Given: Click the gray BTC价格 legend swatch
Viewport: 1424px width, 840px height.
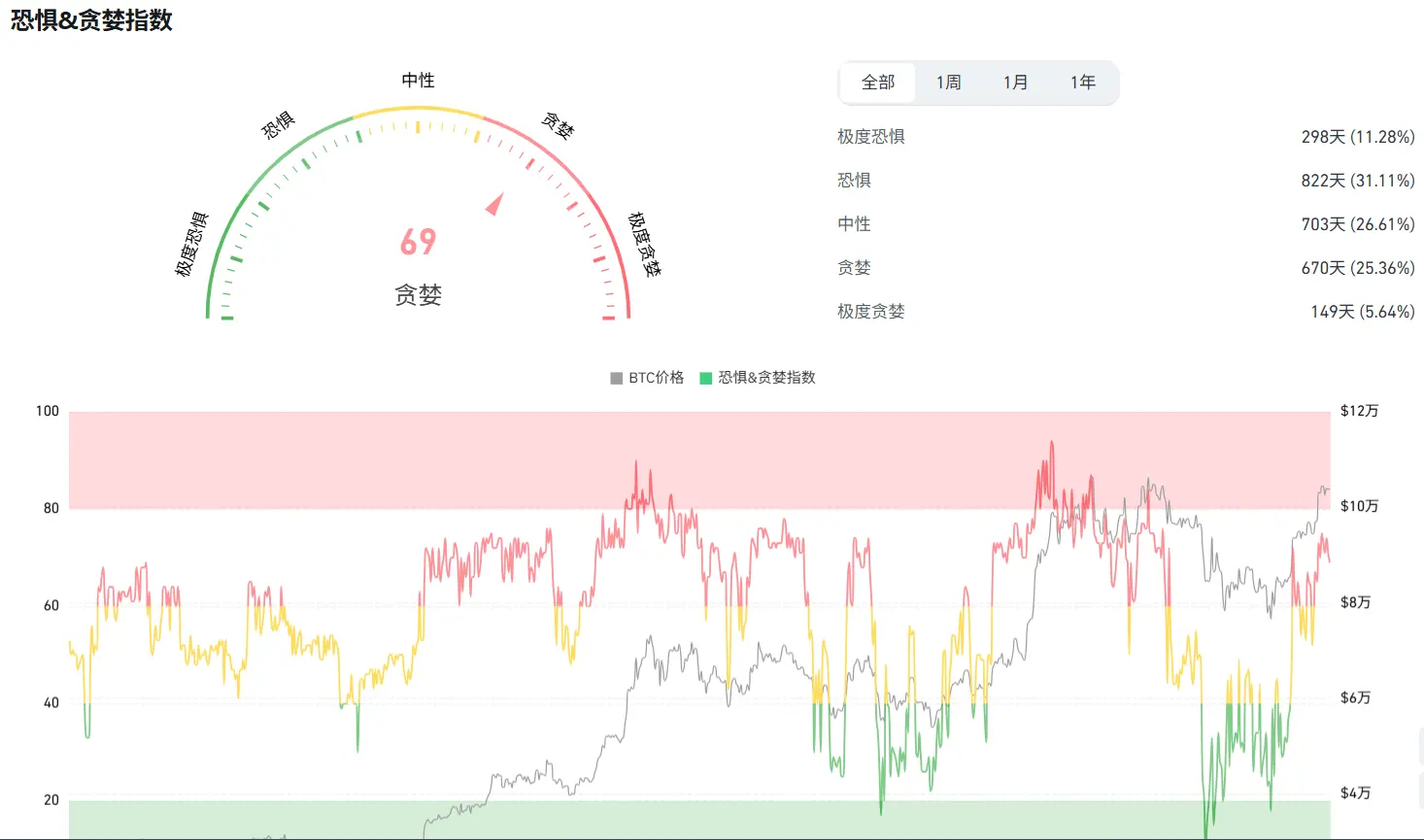Looking at the screenshot, I should click(x=616, y=378).
